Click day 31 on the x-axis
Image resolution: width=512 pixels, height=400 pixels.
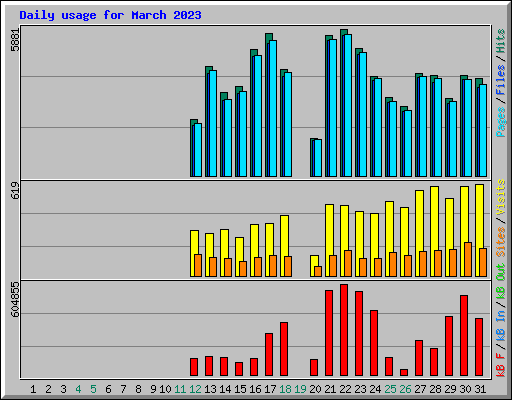pos(480,389)
